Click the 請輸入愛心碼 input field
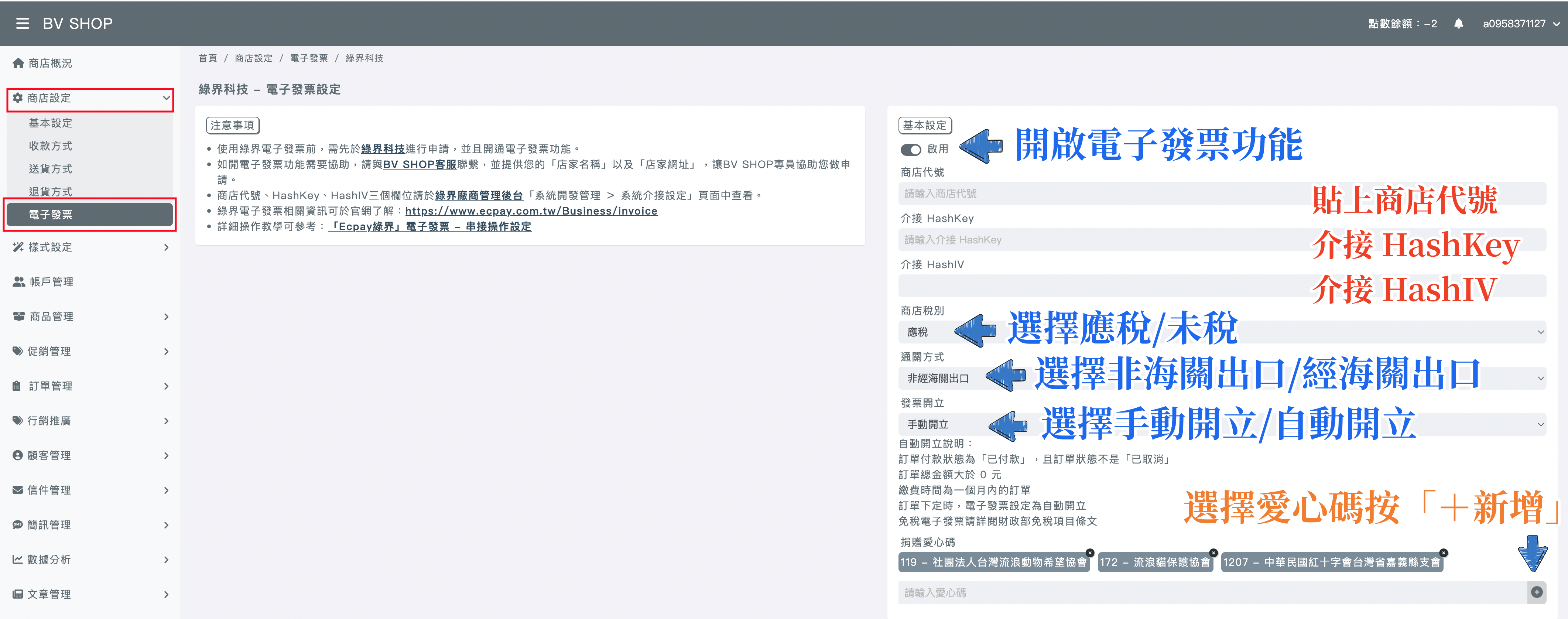Image resolution: width=1568 pixels, height=619 pixels. 1212,593
